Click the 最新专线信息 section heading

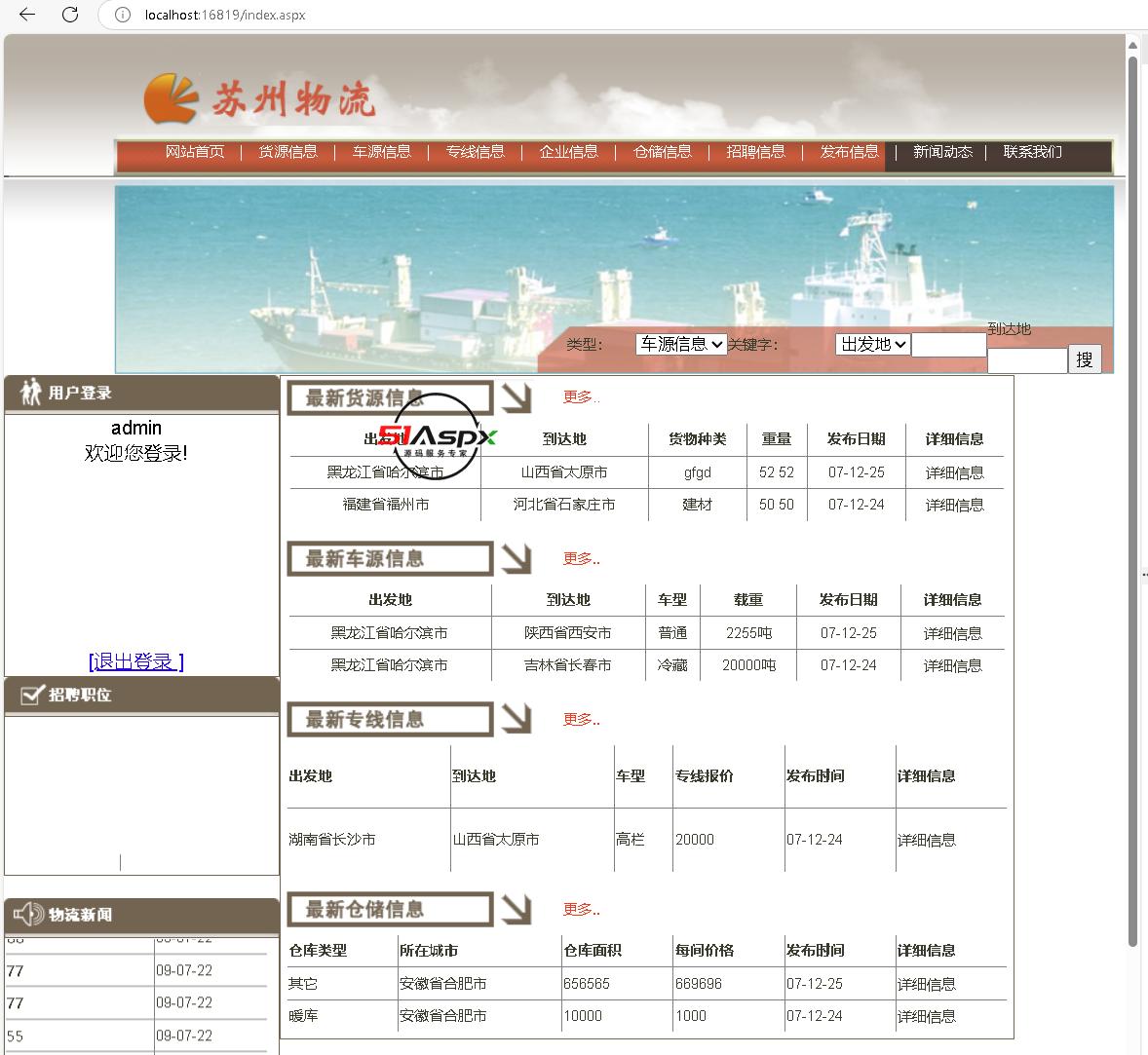[x=389, y=719]
